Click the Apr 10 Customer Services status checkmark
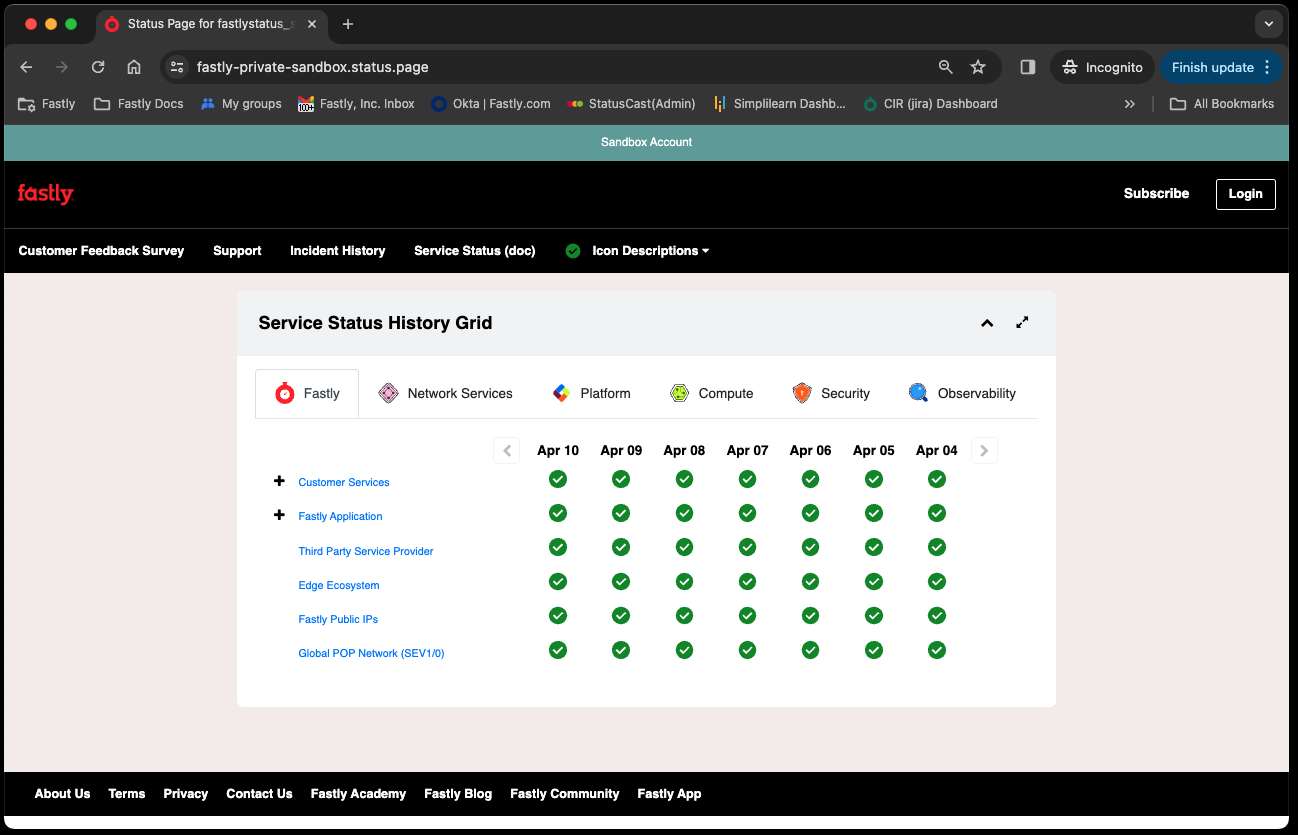The image size is (1298, 835). [558, 479]
